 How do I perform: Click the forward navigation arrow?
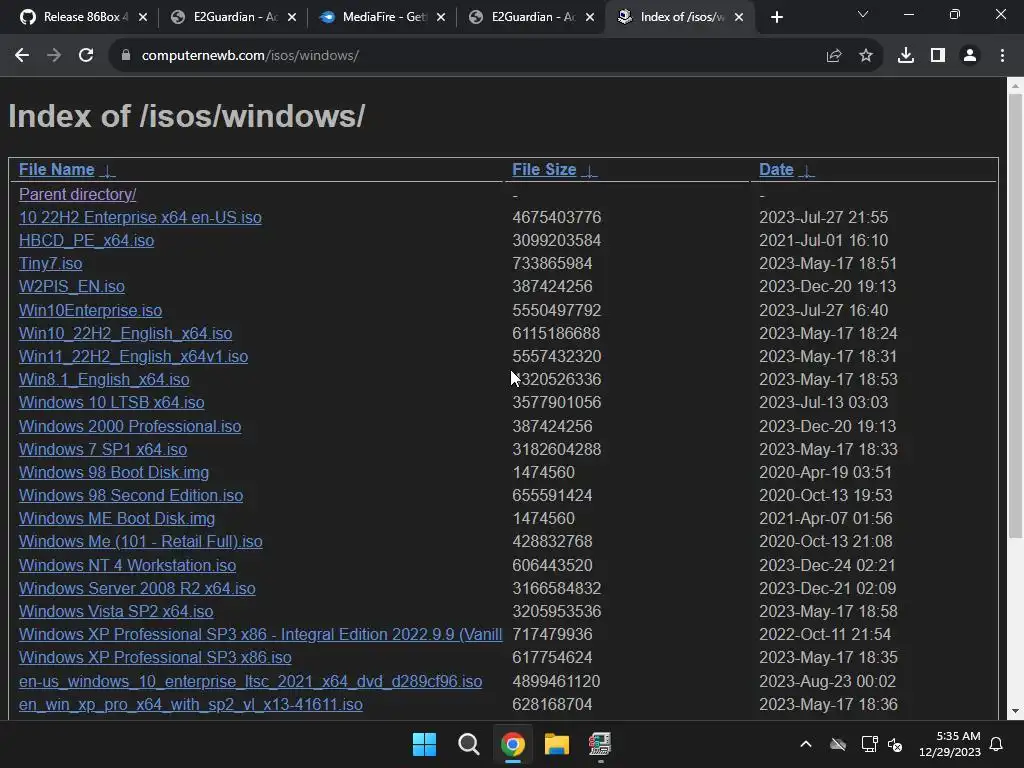[54, 56]
